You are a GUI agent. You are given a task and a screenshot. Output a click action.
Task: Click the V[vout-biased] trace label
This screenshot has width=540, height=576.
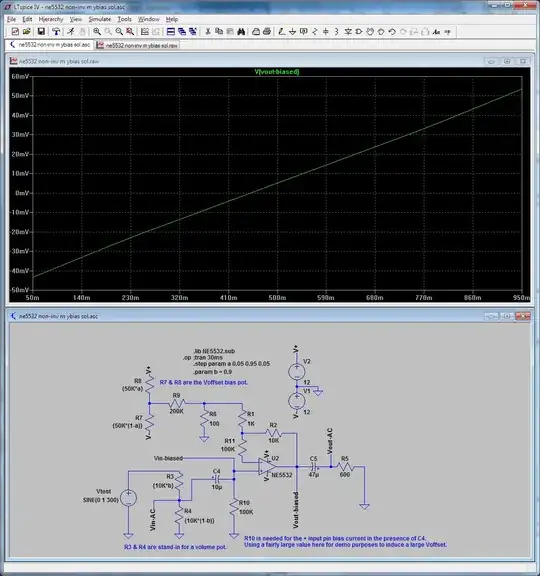[x=277, y=72]
